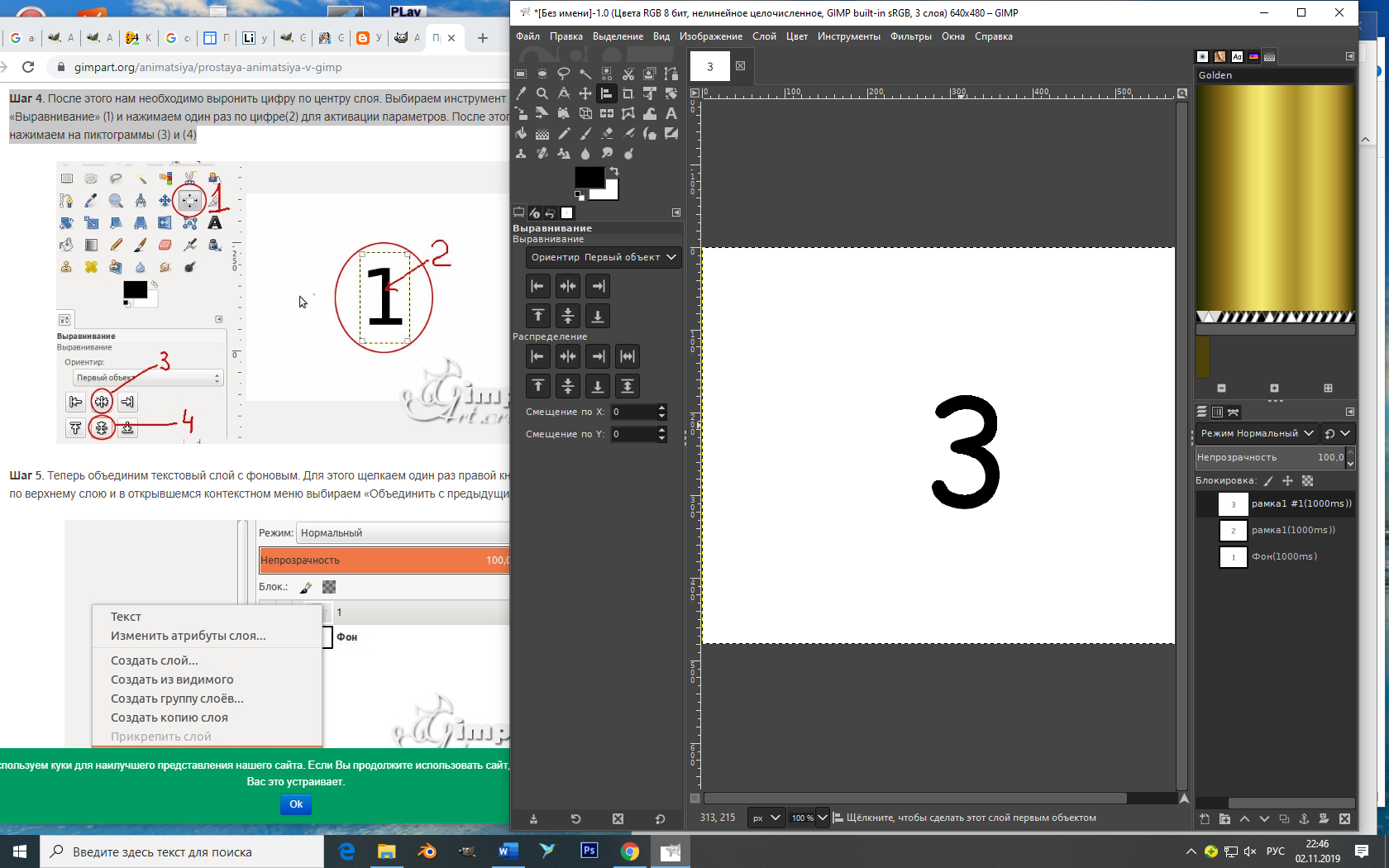Select the Paintbrush tool
Viewport: 1389px width, 868px height.
click(585, 133)
